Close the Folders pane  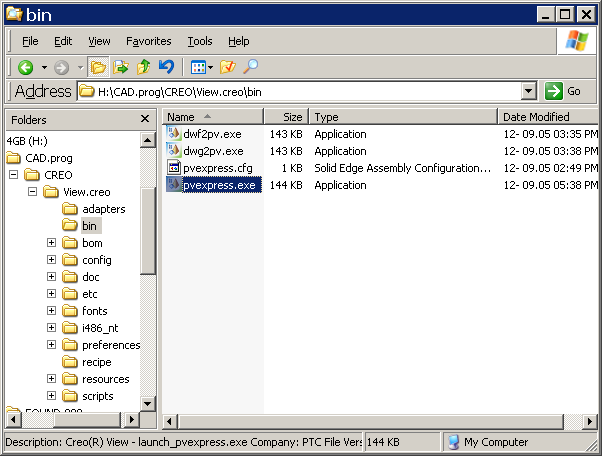pos(145,119)
